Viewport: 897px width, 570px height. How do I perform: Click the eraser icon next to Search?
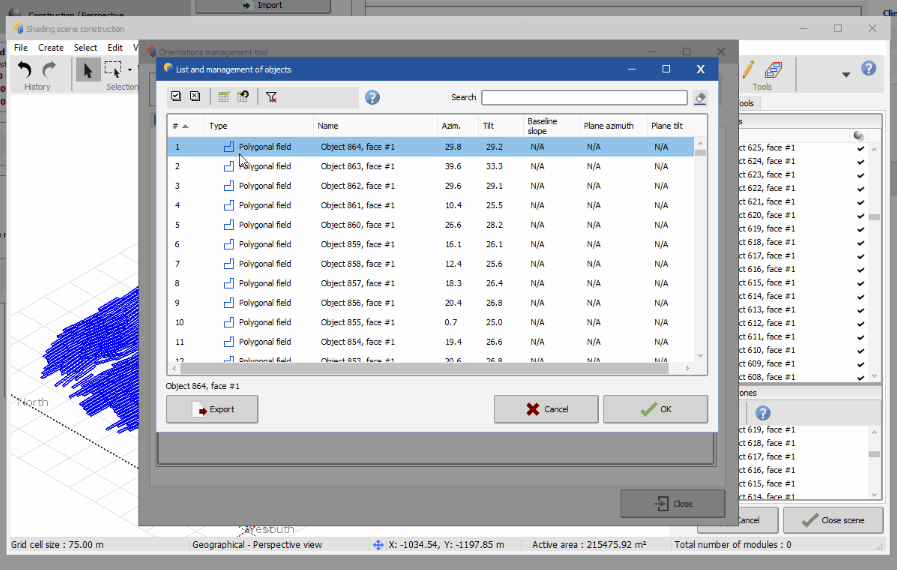pyautogui.click(x=700, y=98)
